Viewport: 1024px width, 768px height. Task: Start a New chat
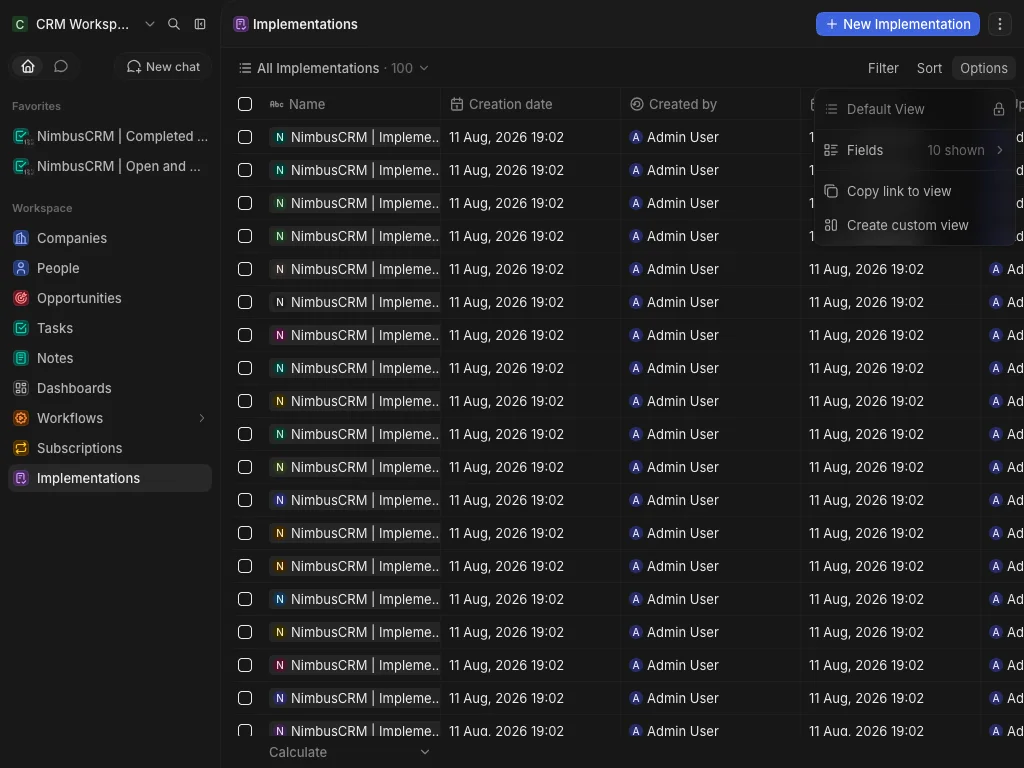[163, 67]
